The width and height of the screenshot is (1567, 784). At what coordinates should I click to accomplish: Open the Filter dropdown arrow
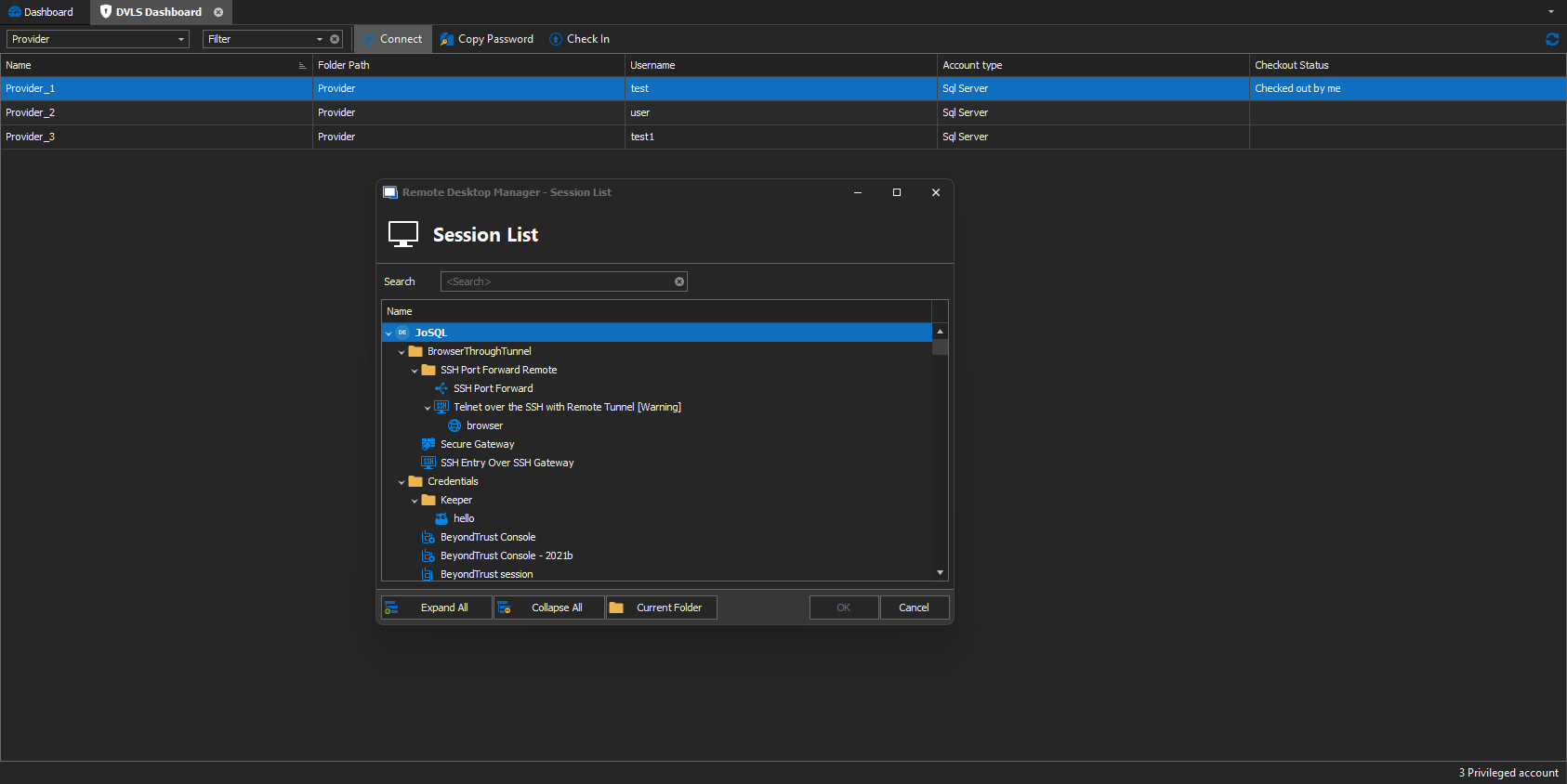(x=320, y=39)
